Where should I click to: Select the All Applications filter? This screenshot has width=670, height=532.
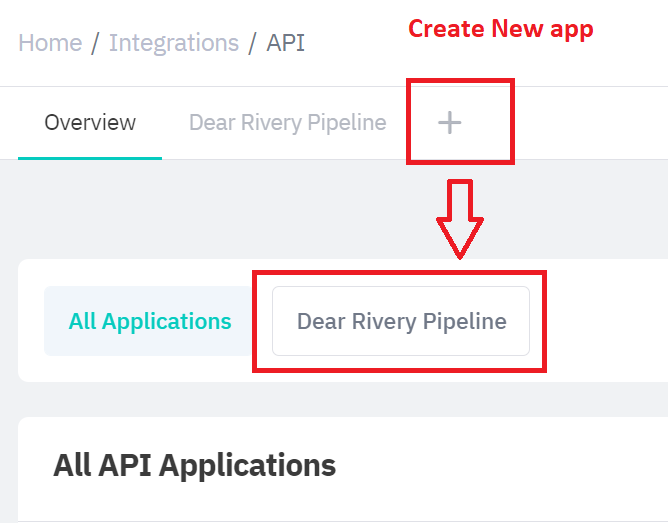tap(150, 322)
